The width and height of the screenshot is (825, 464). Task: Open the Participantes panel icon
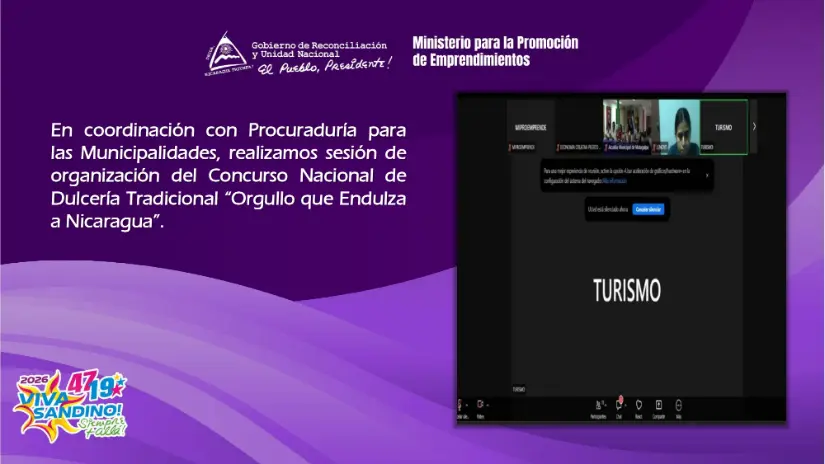pyautogui.click(x=598, y=405)
